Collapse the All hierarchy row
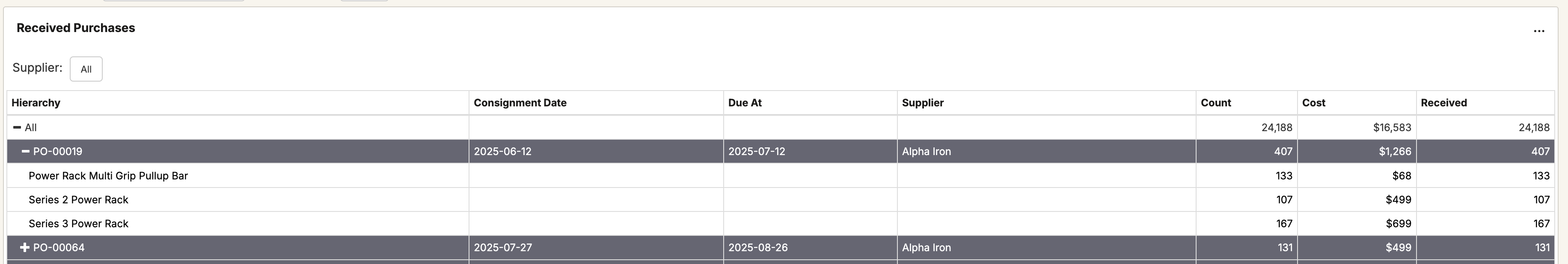Screen dimensions: 1568x264 (x=17, y=128)
